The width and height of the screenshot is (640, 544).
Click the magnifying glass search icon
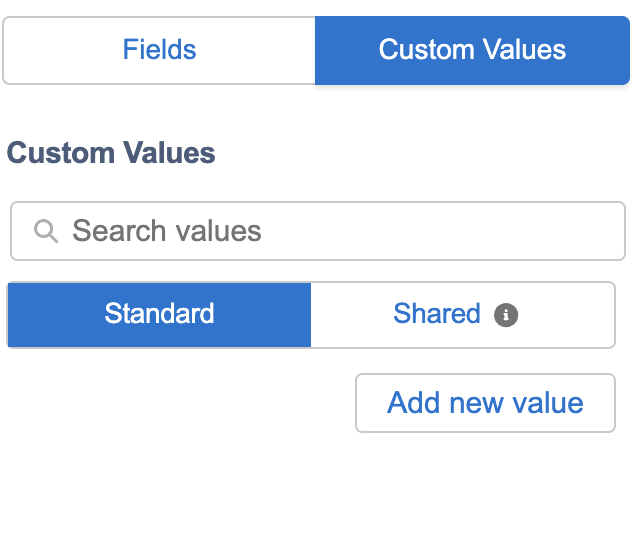pos(46,231)
